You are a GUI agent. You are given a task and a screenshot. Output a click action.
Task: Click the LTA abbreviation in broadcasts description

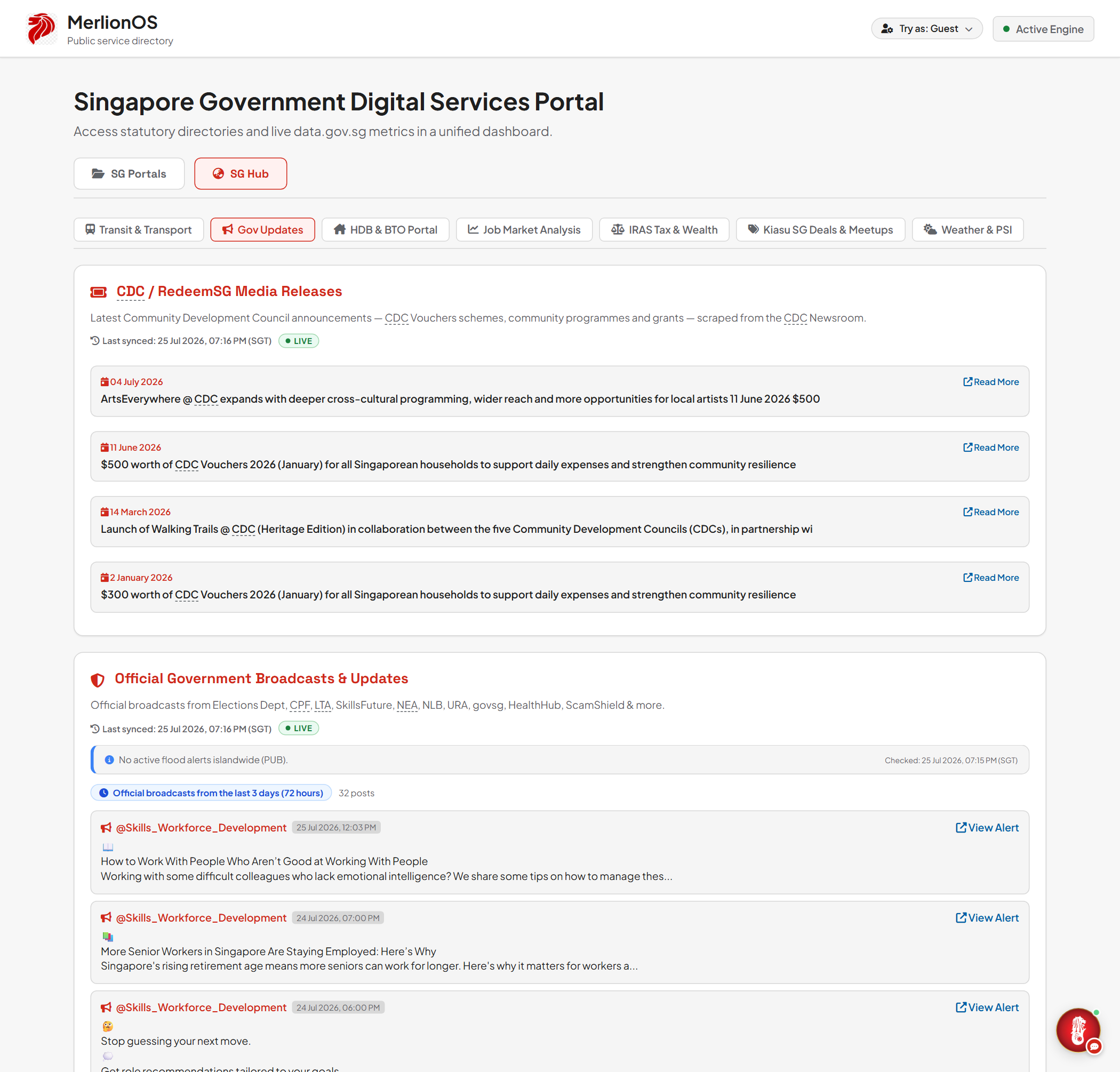(323, 706)
